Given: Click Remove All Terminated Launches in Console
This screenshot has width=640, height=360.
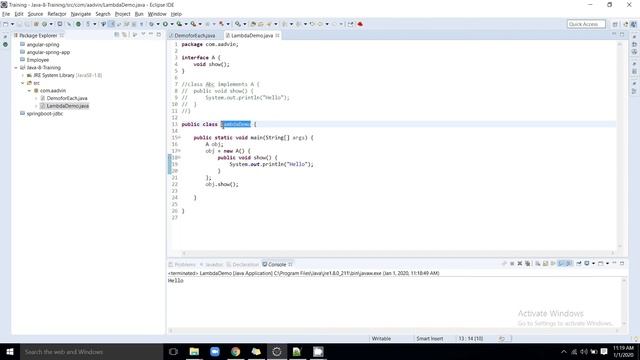Looking at the screenshot, I should (527, 264).
